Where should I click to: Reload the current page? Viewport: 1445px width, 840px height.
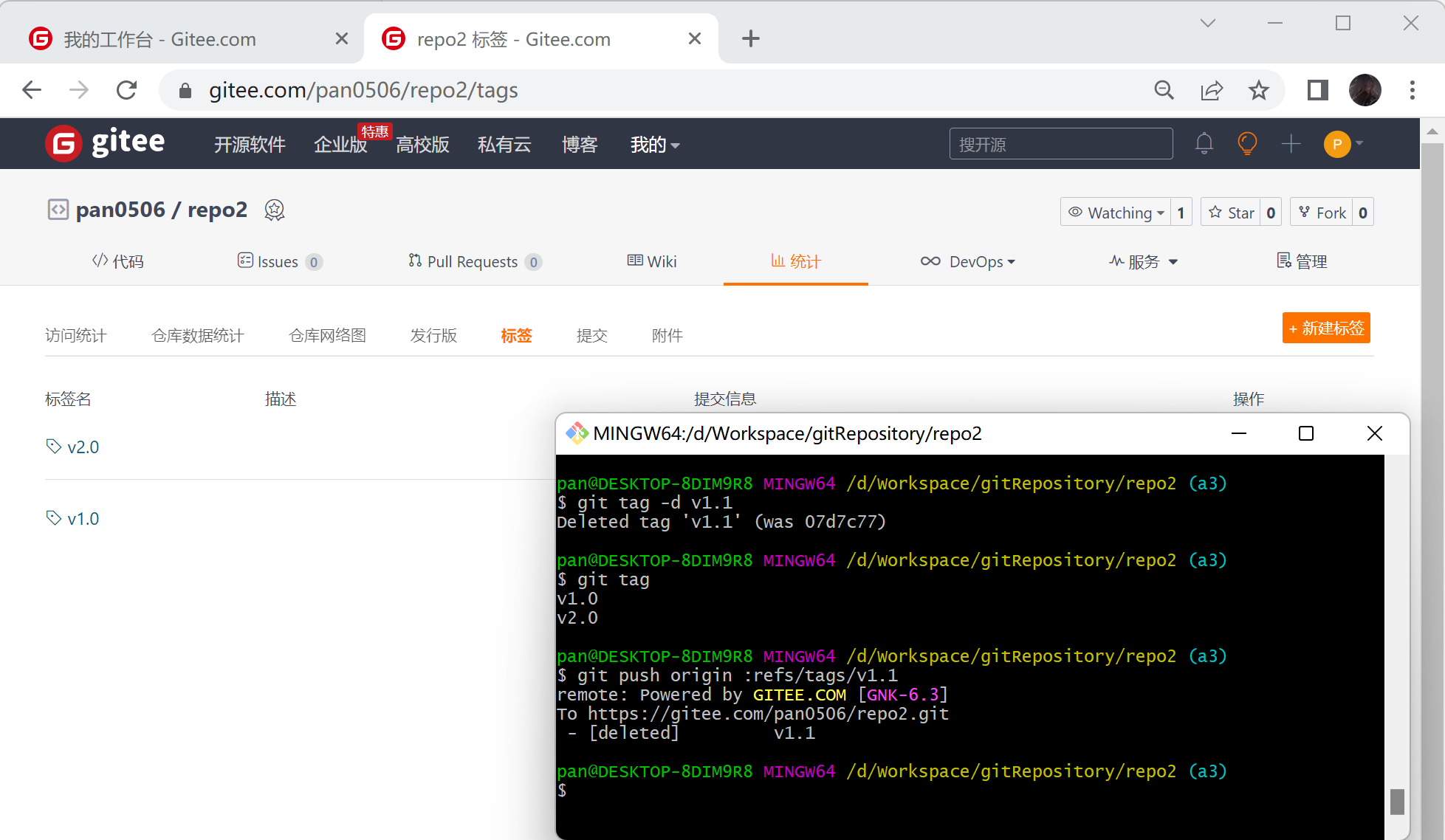[127, 90]
